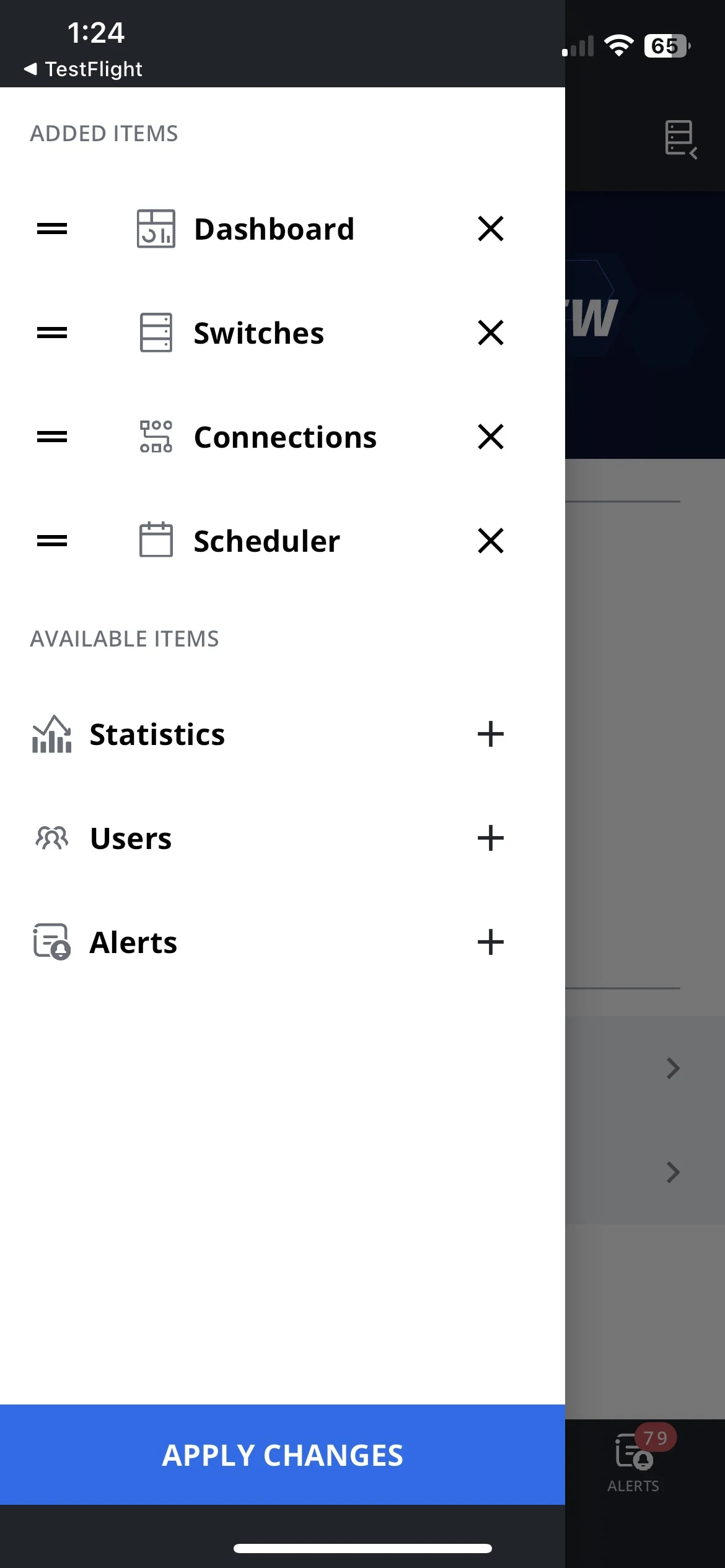Add Statistics to the menu items

pyautogui.click(x=491, y=734)
